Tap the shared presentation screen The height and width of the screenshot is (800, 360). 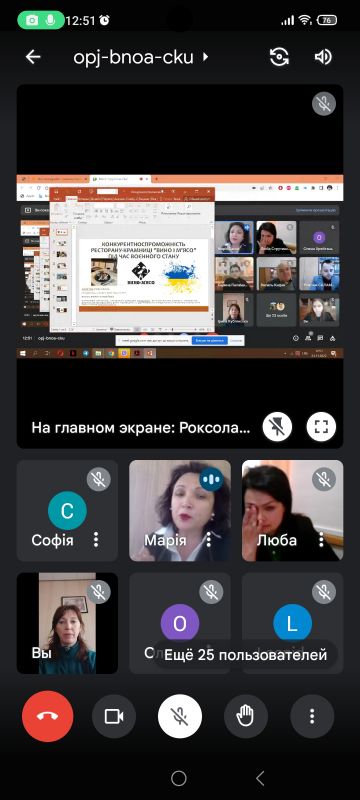tap(180, 266)
